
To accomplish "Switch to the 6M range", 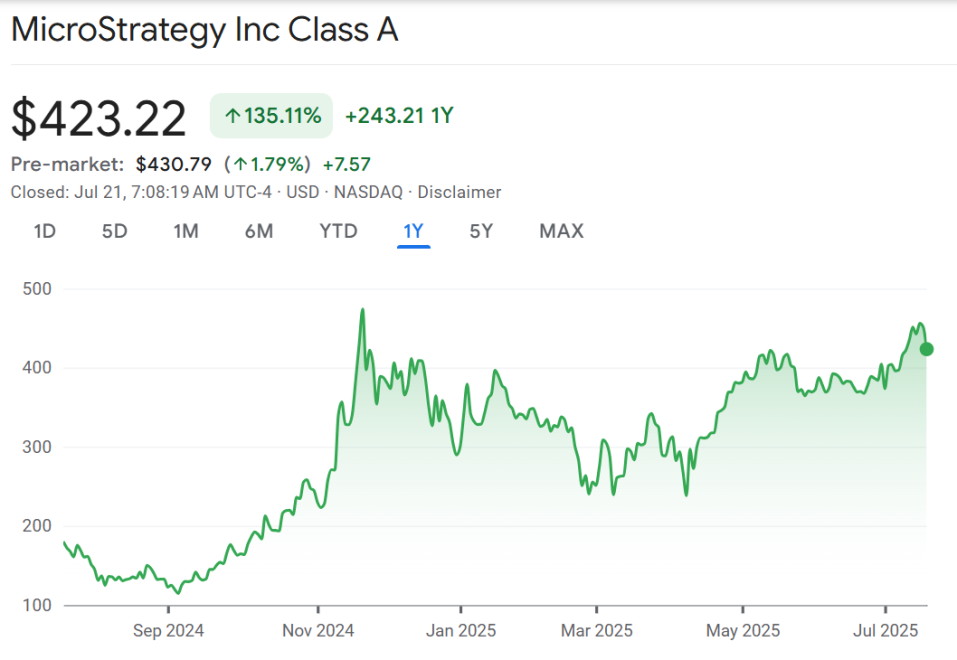I will [258, 231].
